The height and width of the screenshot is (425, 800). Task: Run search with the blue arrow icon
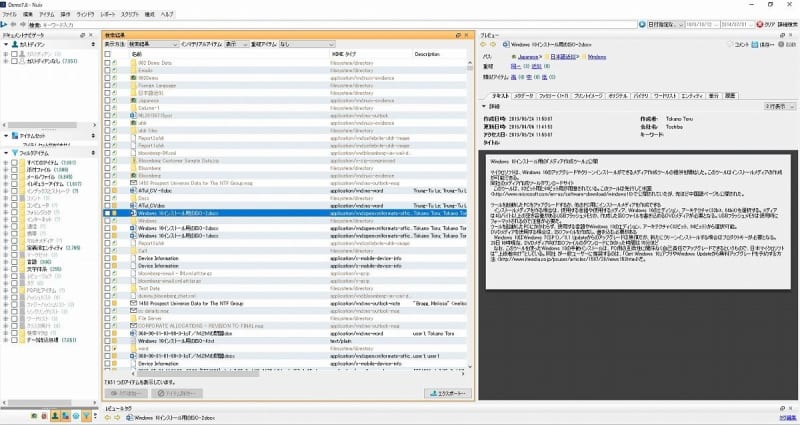click(x=4, y=24)
